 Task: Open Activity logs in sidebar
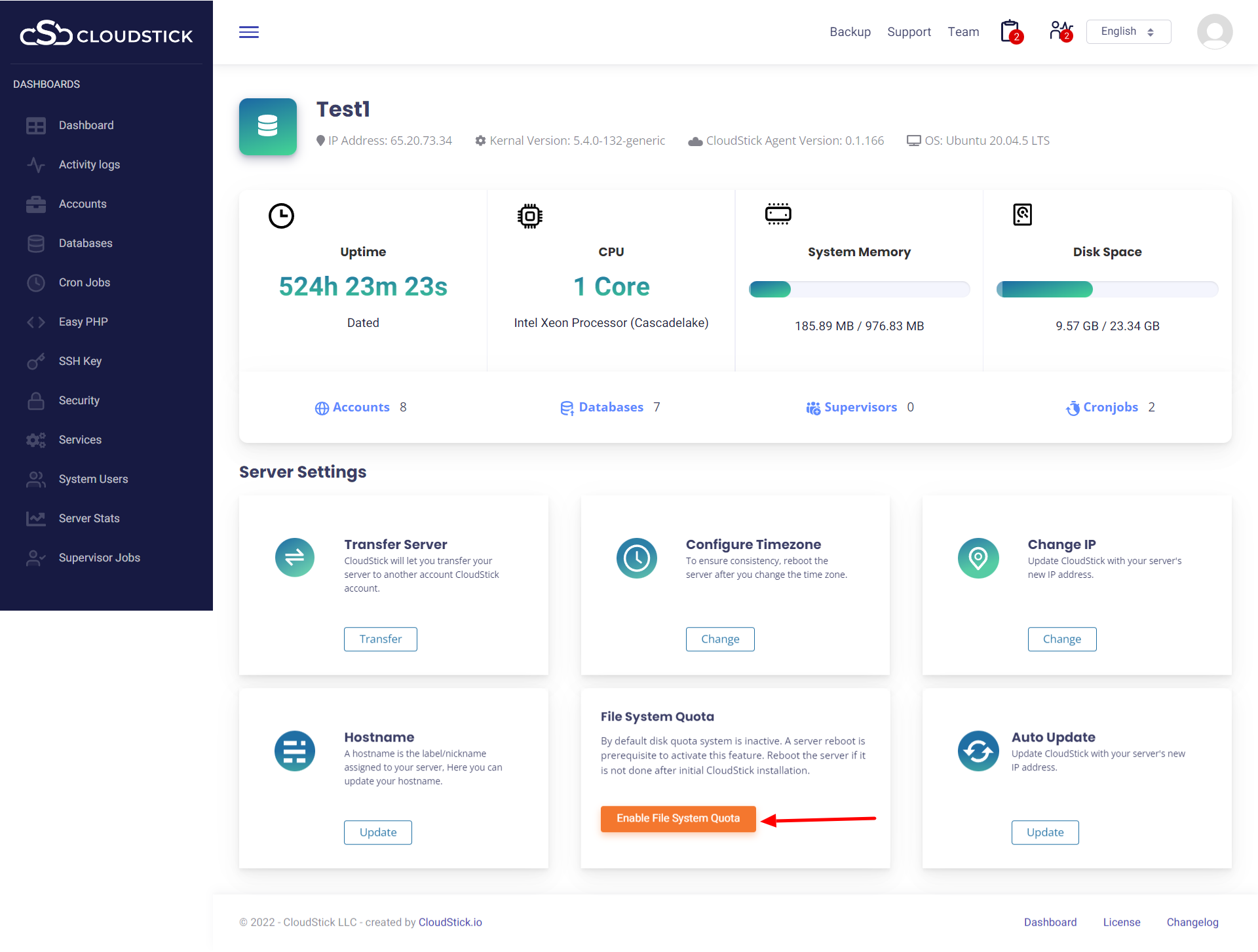89,164
